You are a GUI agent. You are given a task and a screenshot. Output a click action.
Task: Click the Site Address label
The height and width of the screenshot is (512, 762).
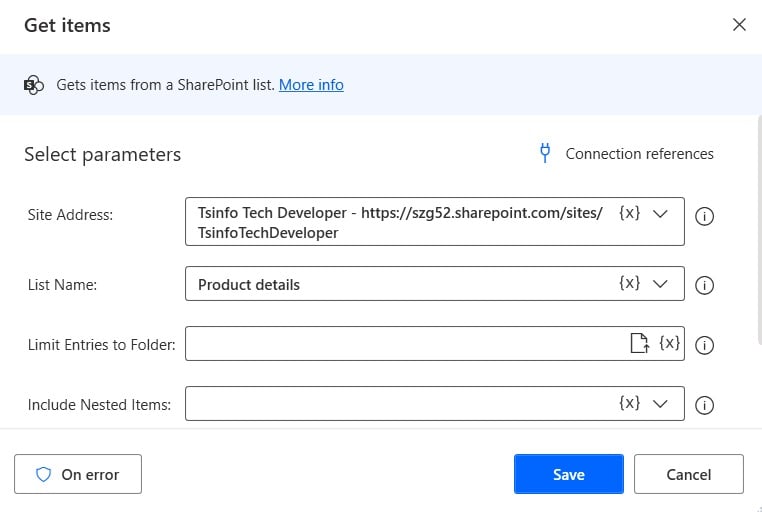point(70,215)
